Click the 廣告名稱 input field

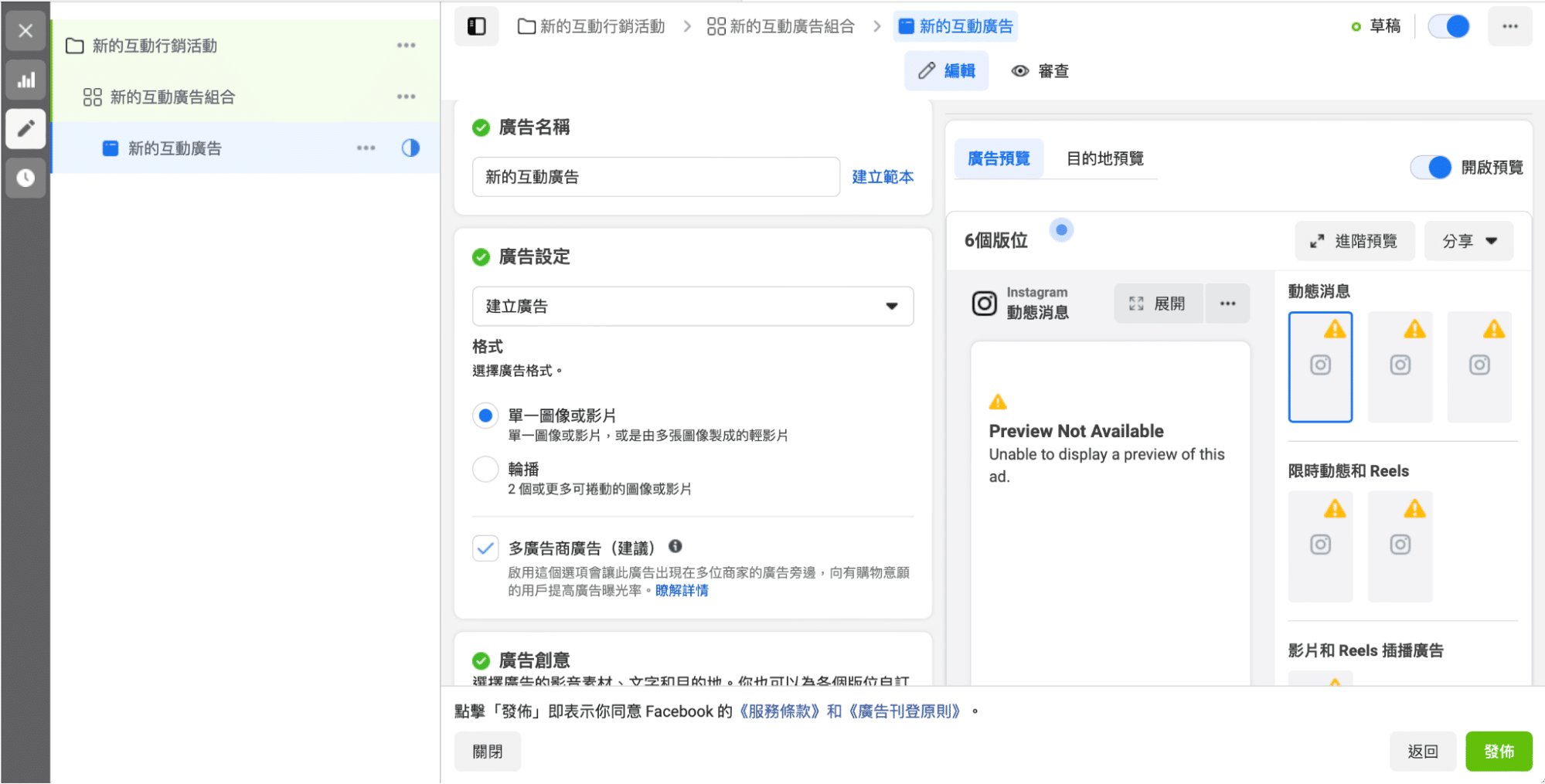[x=656, y=177]
